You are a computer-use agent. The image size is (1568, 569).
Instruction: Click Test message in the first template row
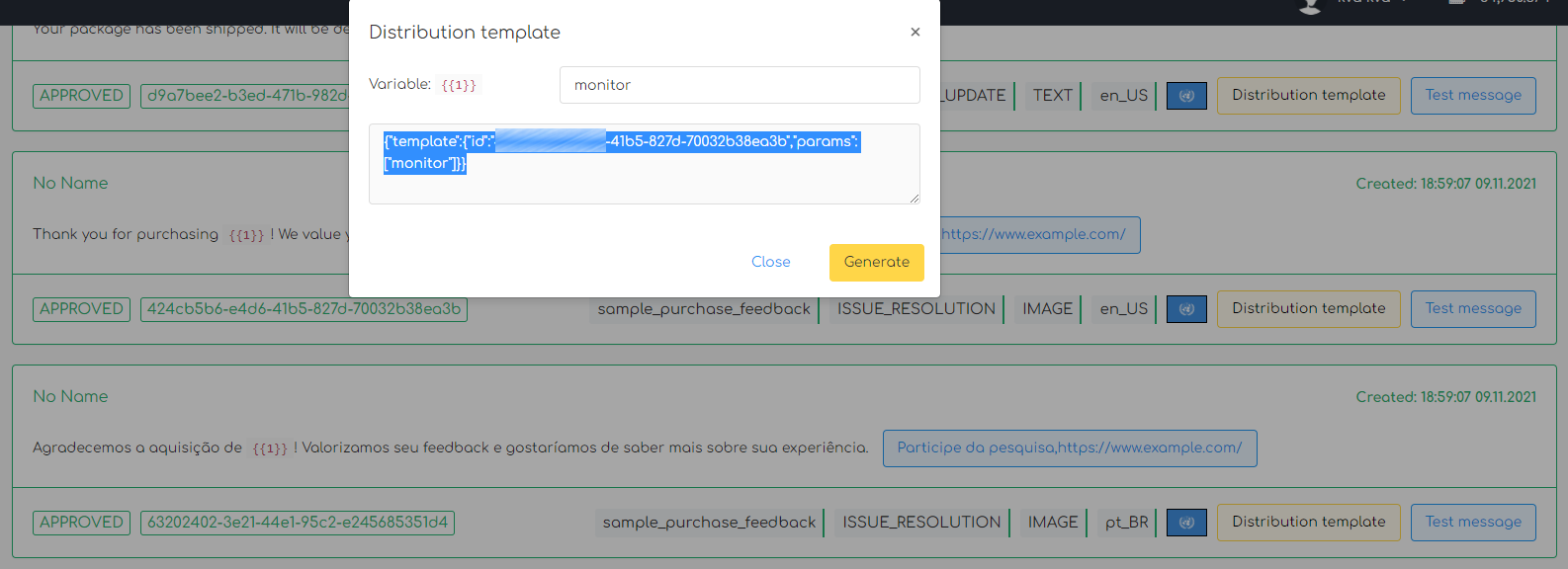1472,96
